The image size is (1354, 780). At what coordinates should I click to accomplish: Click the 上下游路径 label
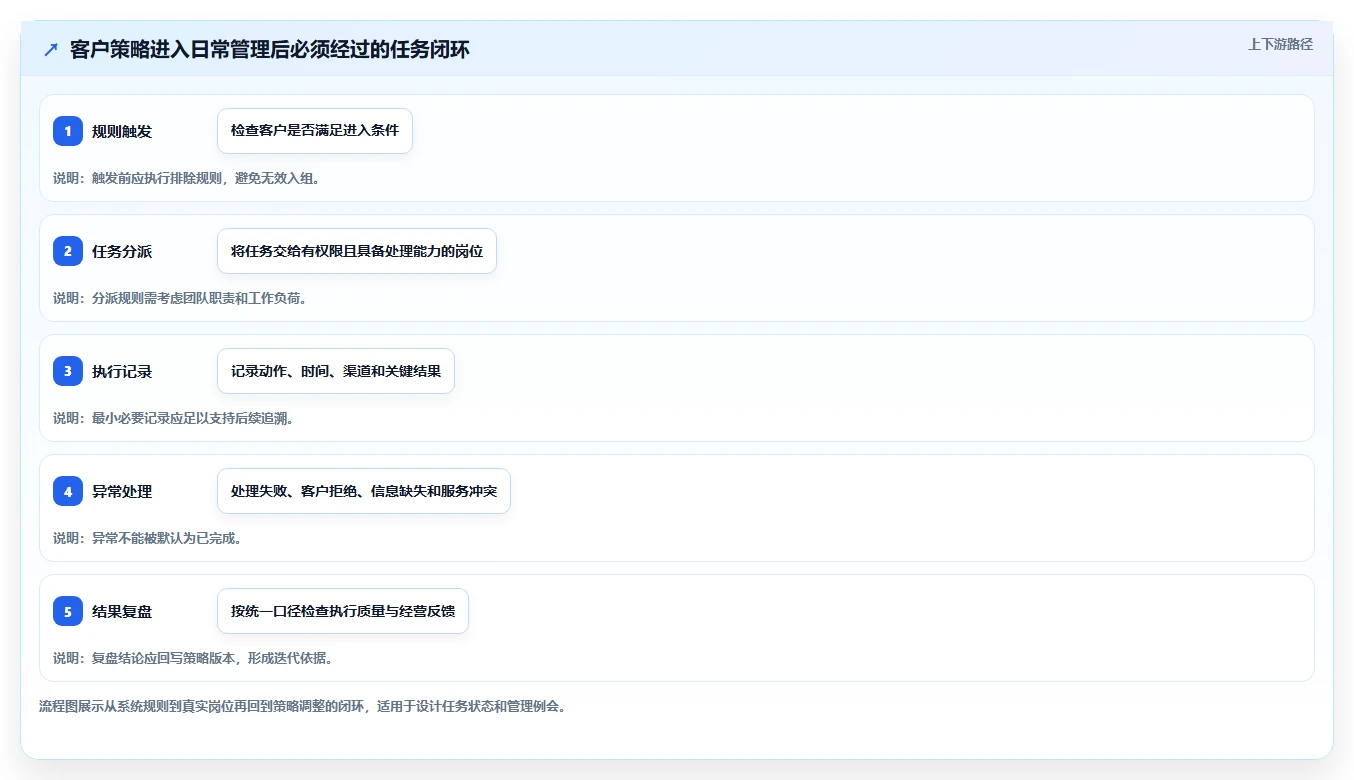pyautogui.click(x=1280, y=44)
